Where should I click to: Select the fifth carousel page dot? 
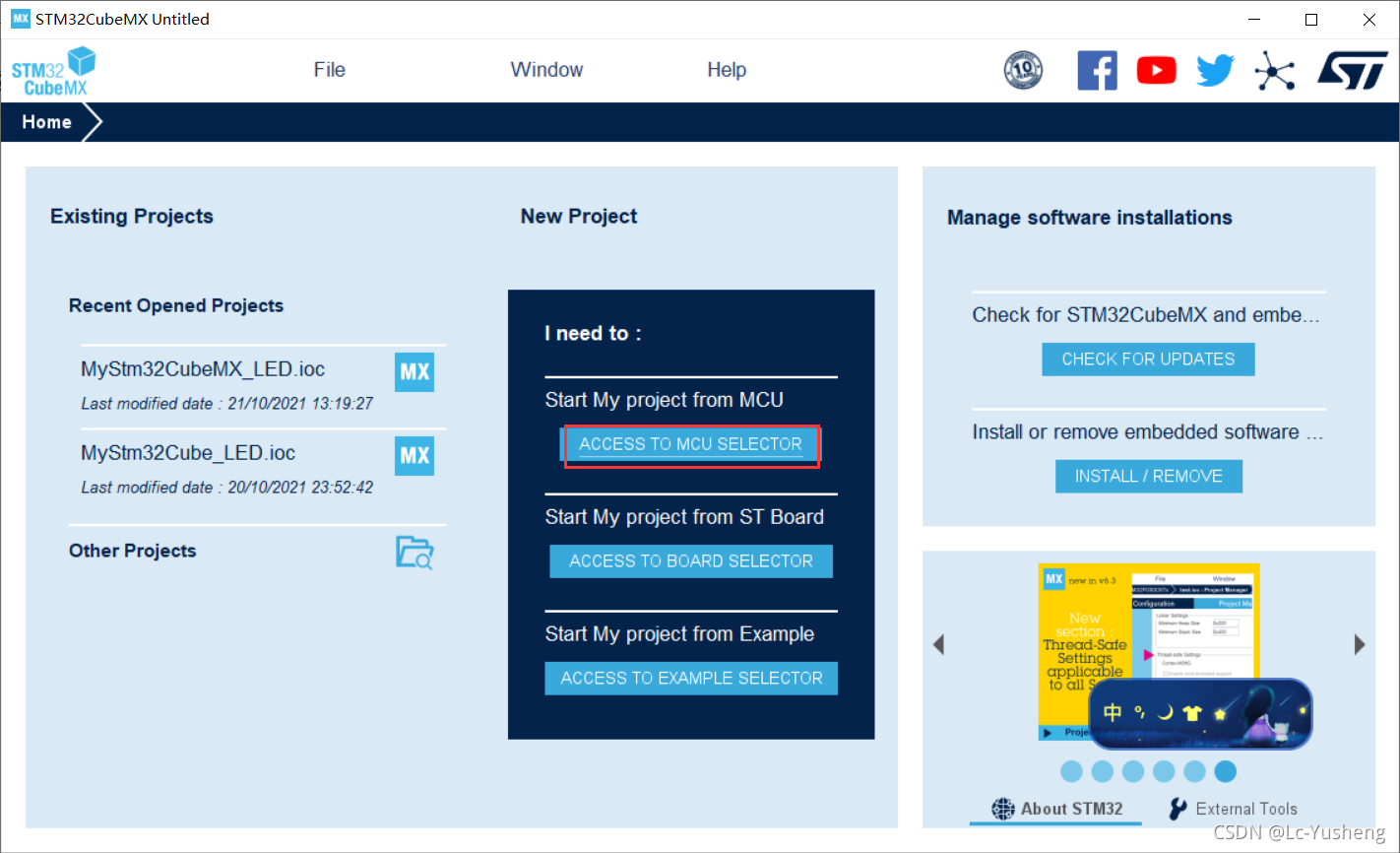pos(1194,771)
